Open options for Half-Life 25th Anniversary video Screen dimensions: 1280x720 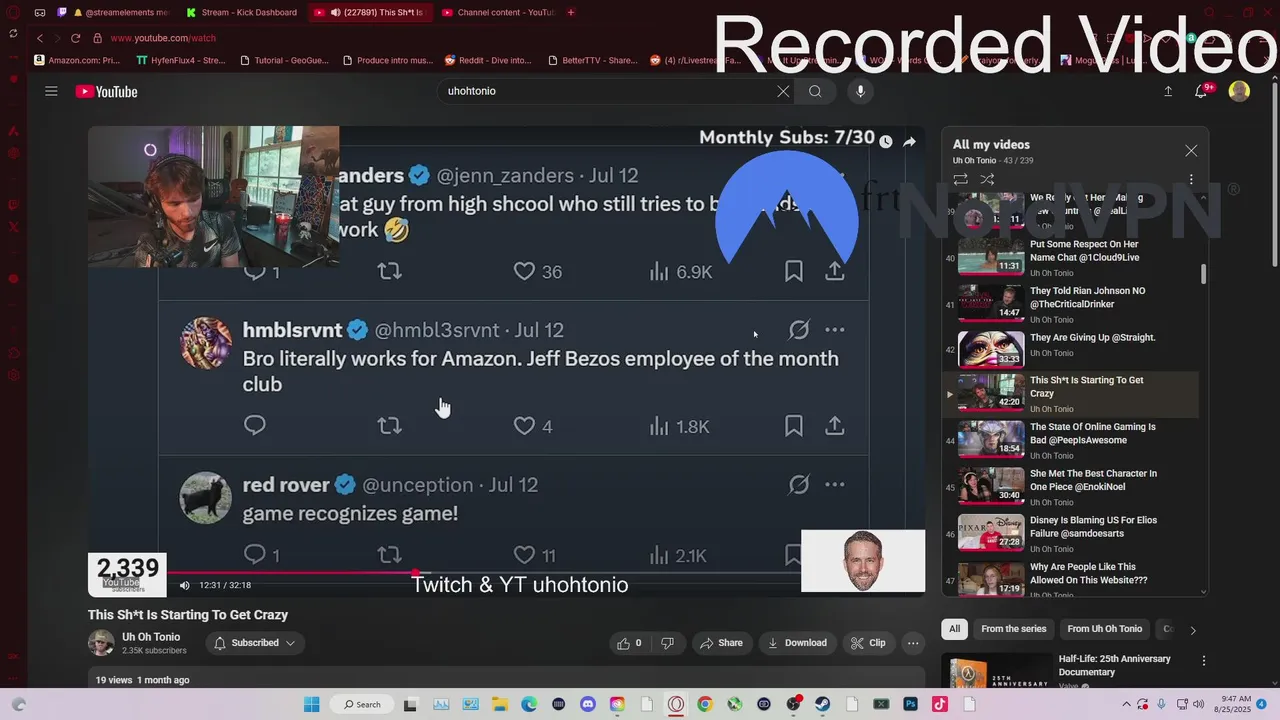[1204, 661]
